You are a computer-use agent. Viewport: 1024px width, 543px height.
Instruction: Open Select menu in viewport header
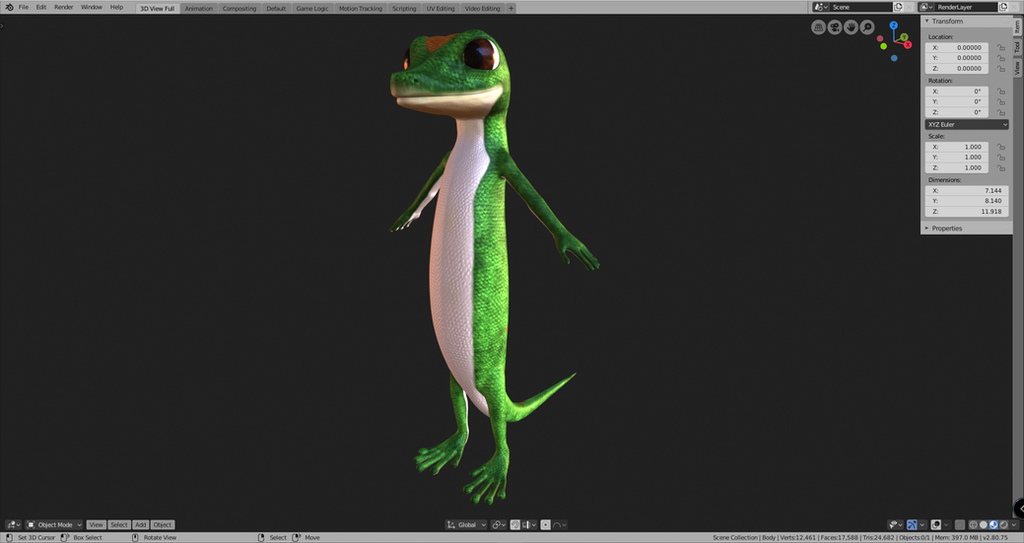tap(119, 525)
